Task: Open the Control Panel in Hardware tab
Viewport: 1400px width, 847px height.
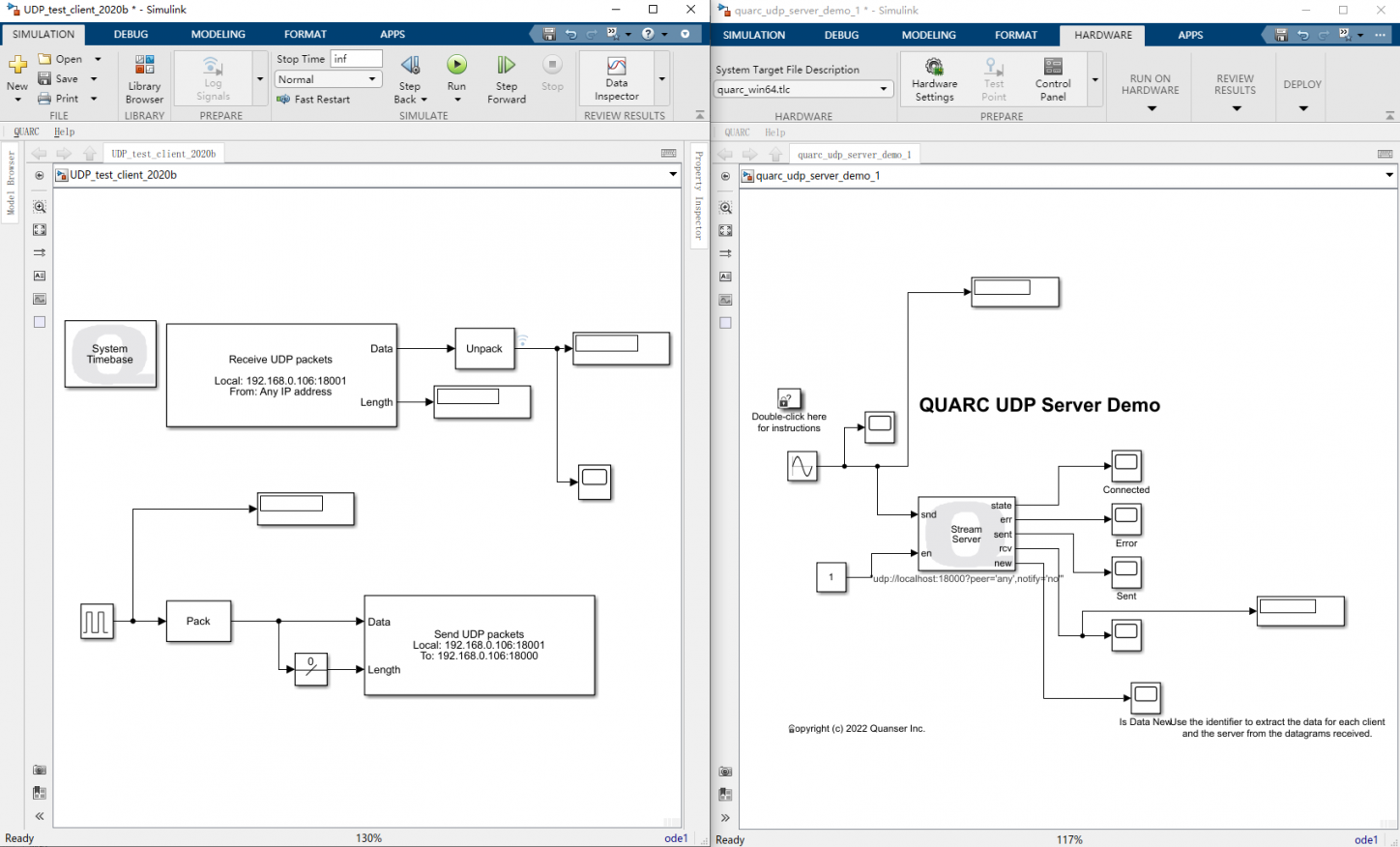Action: click(x=1053, y=78)
